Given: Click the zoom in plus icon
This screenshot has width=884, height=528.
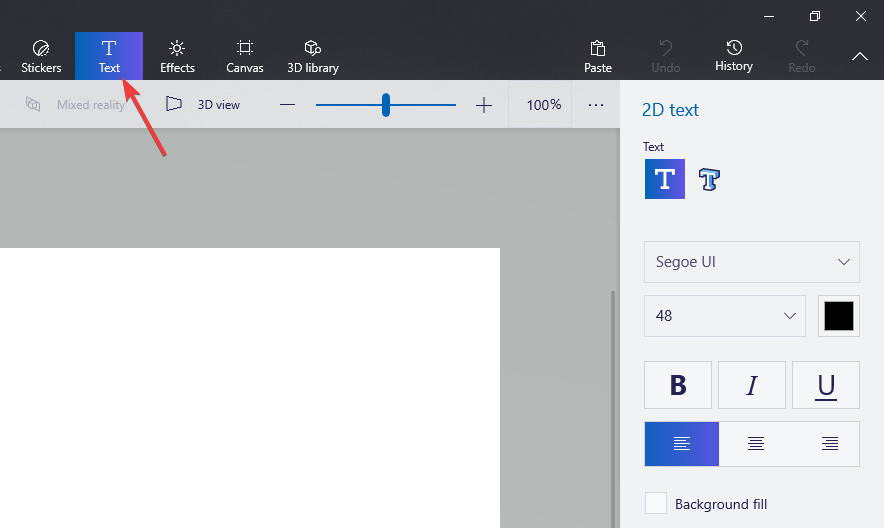Looking at the screenshot, I should pyautogui.click(x=484, y=105).
